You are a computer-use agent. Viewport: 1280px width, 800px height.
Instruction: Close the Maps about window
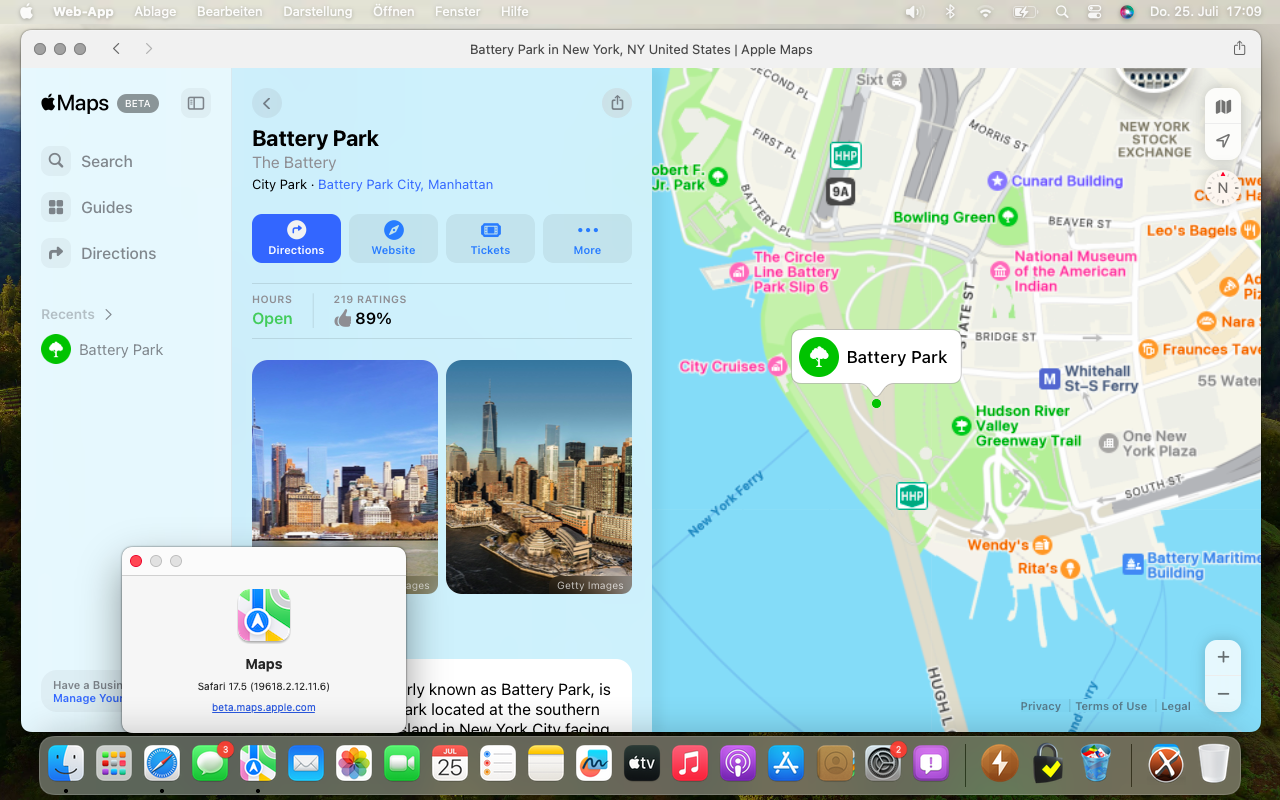pyautogui.click(x=136, y=561)
